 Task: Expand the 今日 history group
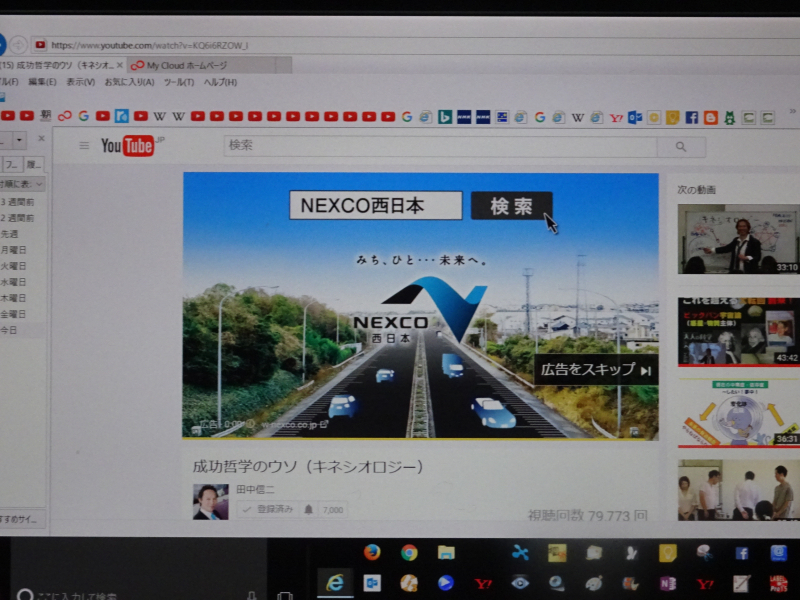[x=9, y=330]
